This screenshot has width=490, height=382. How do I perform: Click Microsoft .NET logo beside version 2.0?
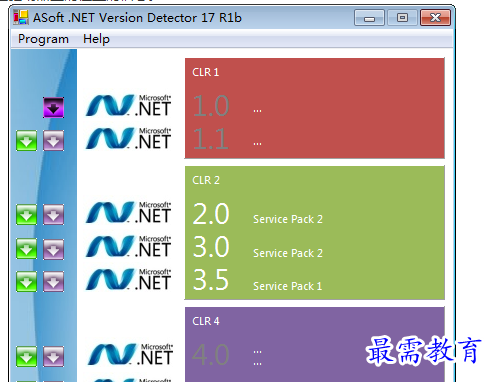point(129,212)
